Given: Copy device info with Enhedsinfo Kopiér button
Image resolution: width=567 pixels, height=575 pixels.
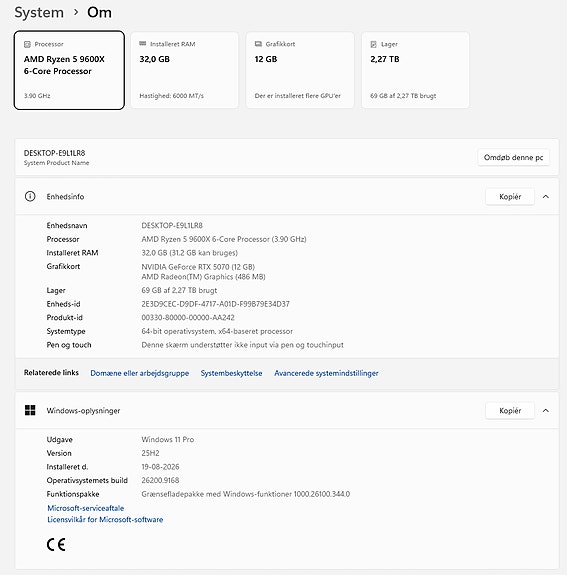Looking at the screenshot, I should point(510,197).
